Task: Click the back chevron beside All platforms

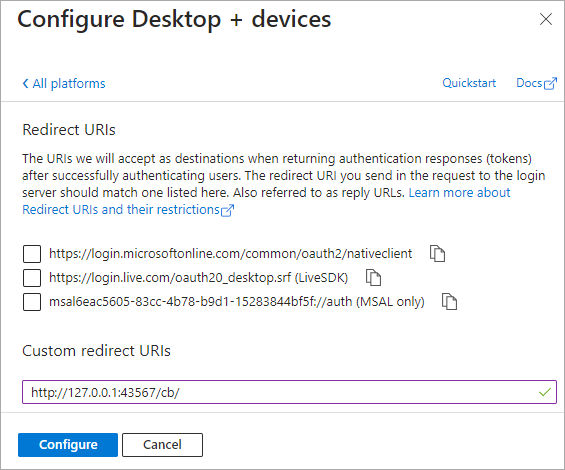Action: [25, 84]
